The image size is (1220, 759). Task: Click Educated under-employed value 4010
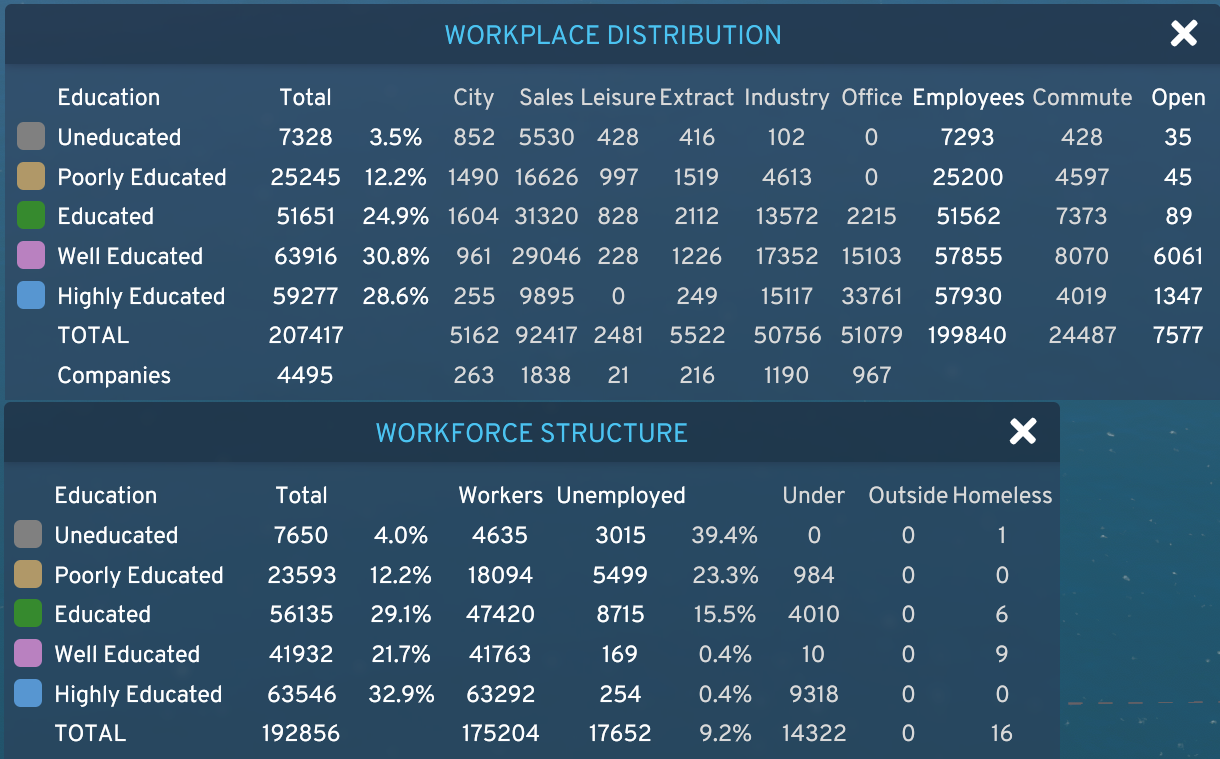tap(814, 614)
